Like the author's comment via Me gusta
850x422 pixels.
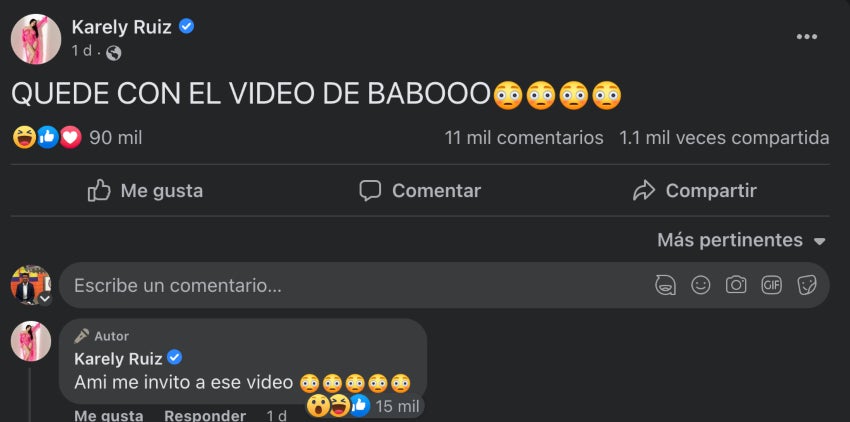pyautogui.click(x=108, y=416)
